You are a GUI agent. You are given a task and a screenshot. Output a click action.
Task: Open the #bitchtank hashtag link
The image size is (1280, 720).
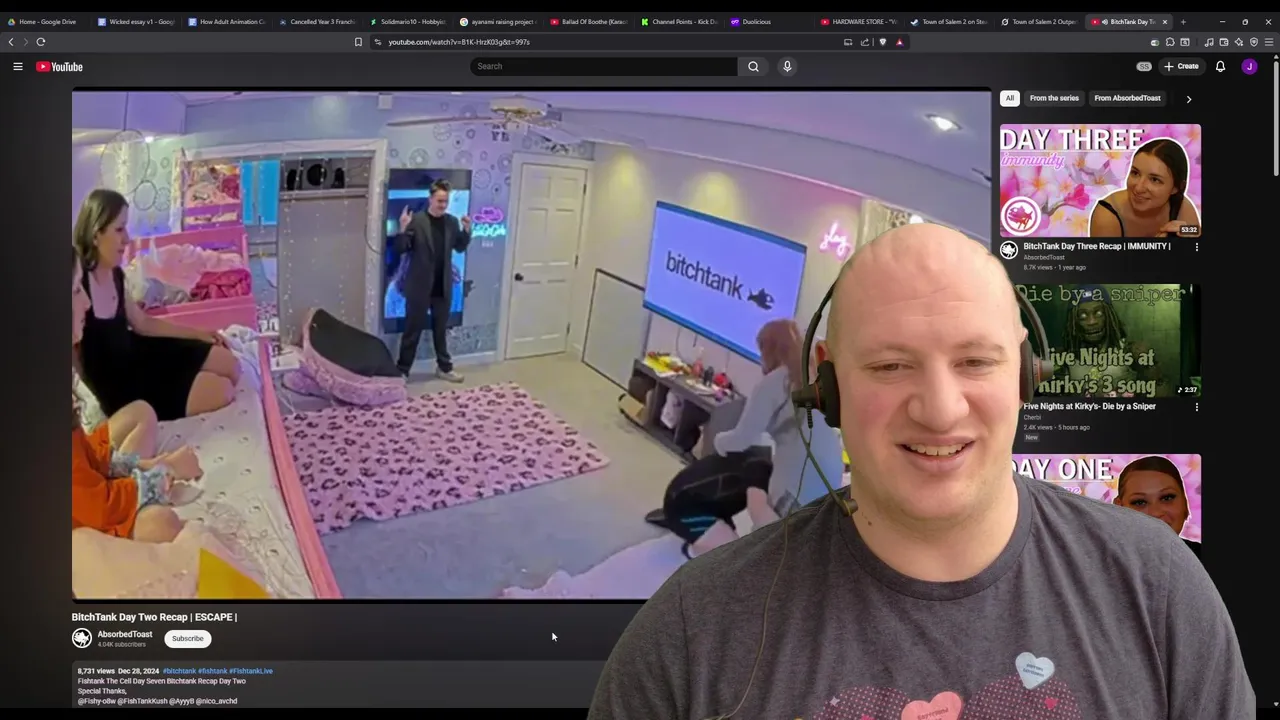[179, 671]
